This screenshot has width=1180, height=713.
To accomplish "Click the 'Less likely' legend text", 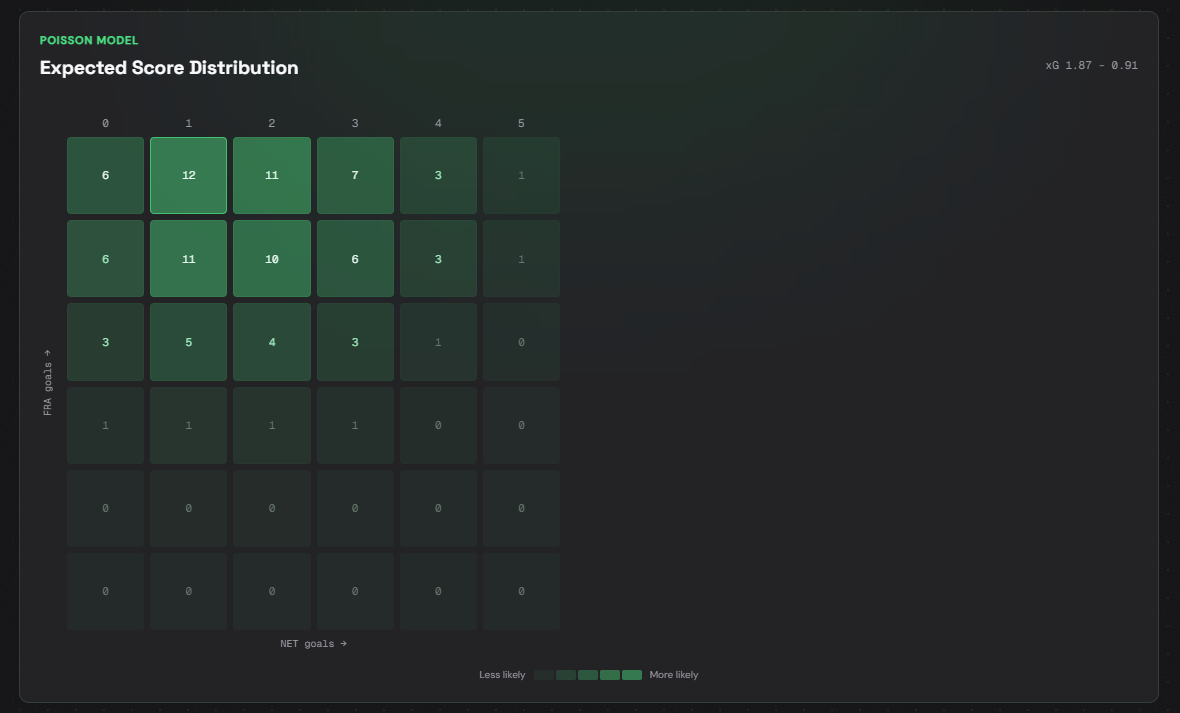I will 502,675.
